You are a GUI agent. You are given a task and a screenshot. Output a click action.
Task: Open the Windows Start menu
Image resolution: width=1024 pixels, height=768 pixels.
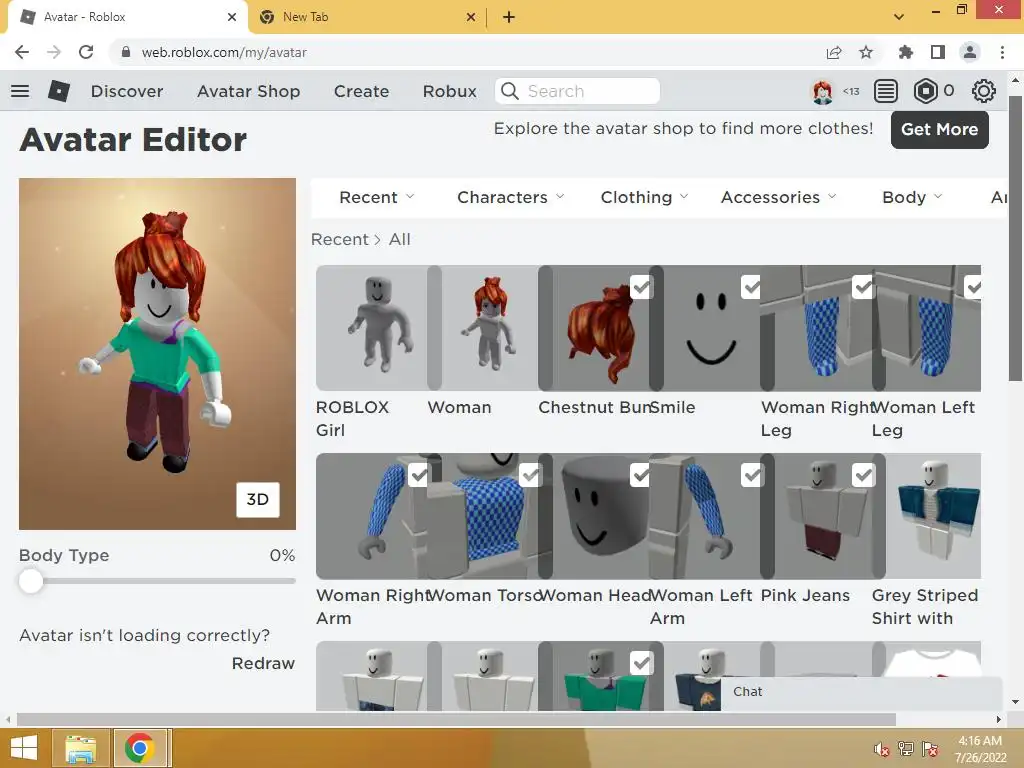coord(24,748)
